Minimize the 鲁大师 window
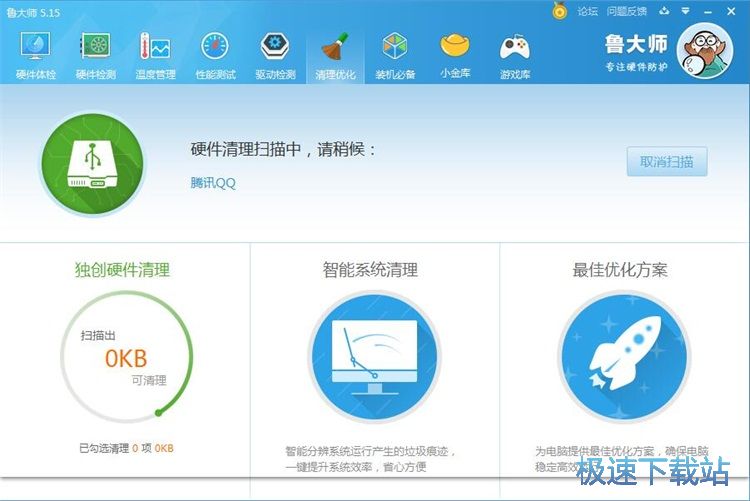750x501 pixels. tap(708, 11)
